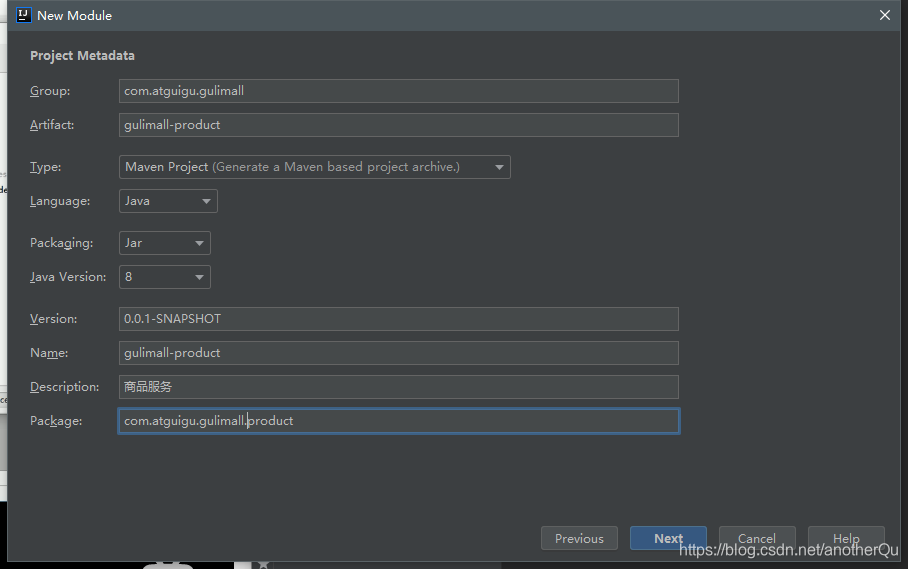Click the Group: label
The image size is (908, 569).
click(x=50, y=91)
